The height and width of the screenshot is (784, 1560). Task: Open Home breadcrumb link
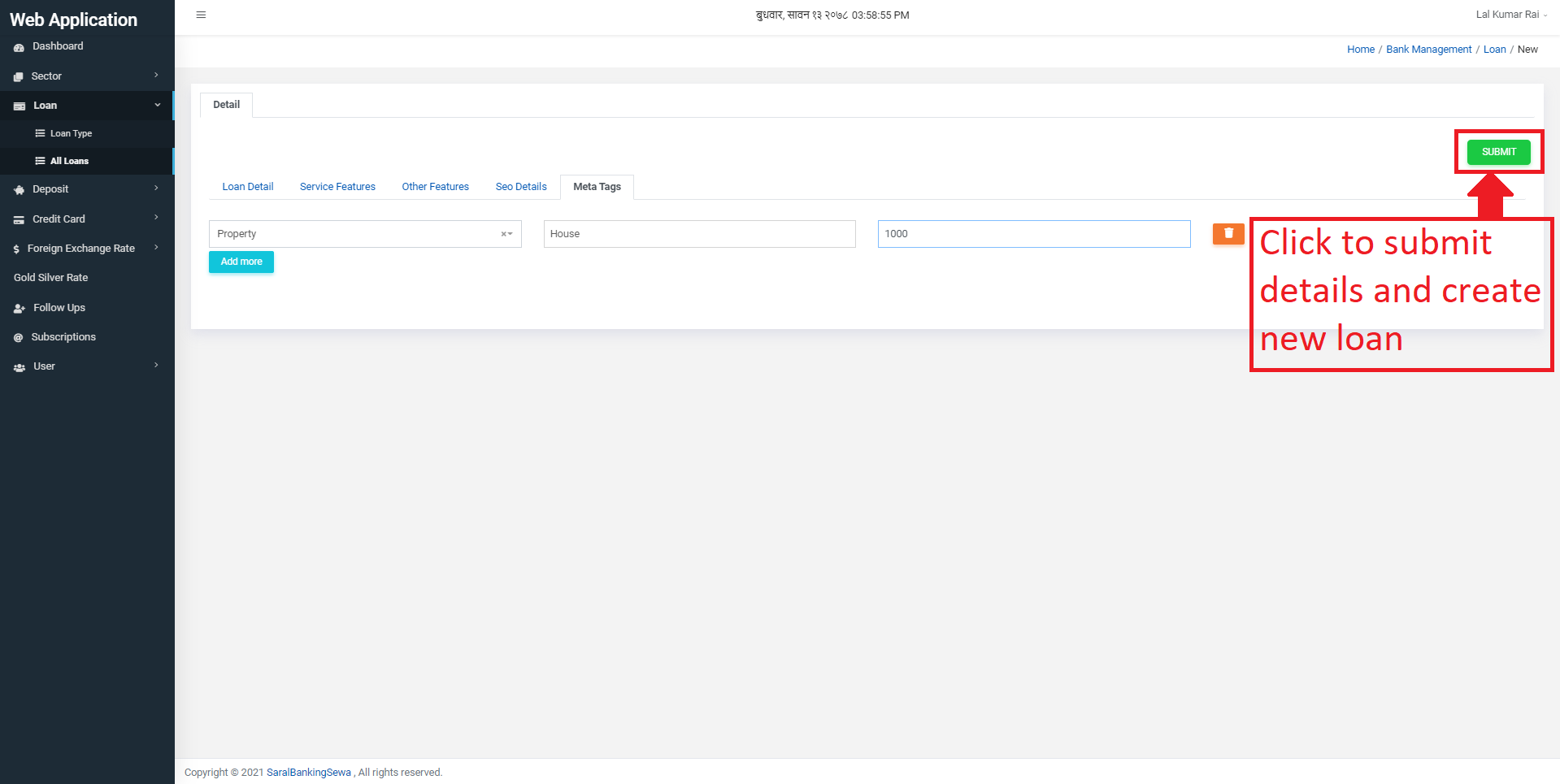point(1361,50)
